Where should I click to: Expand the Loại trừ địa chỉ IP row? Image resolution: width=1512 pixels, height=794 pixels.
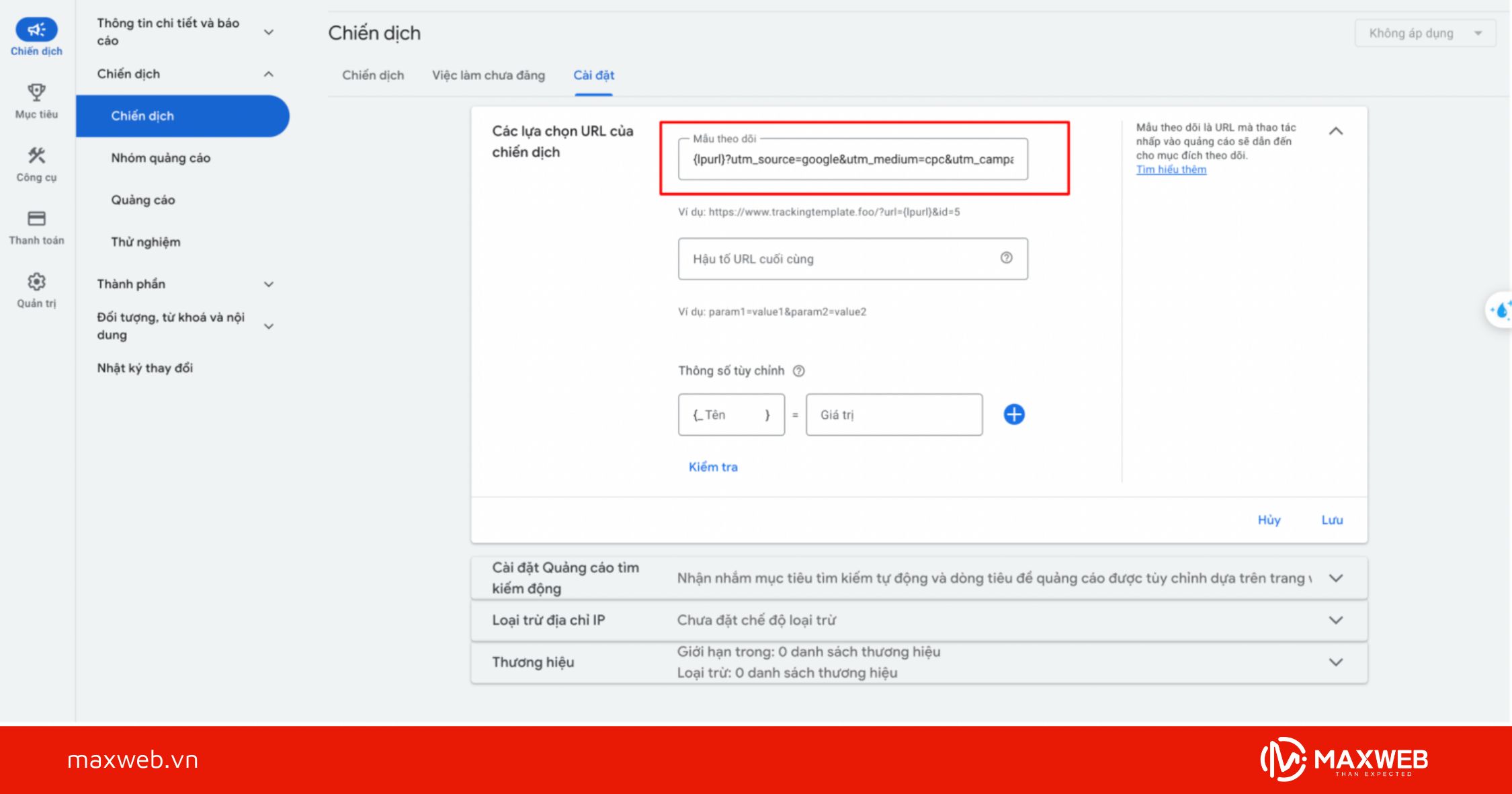(x=1336, y=620)
